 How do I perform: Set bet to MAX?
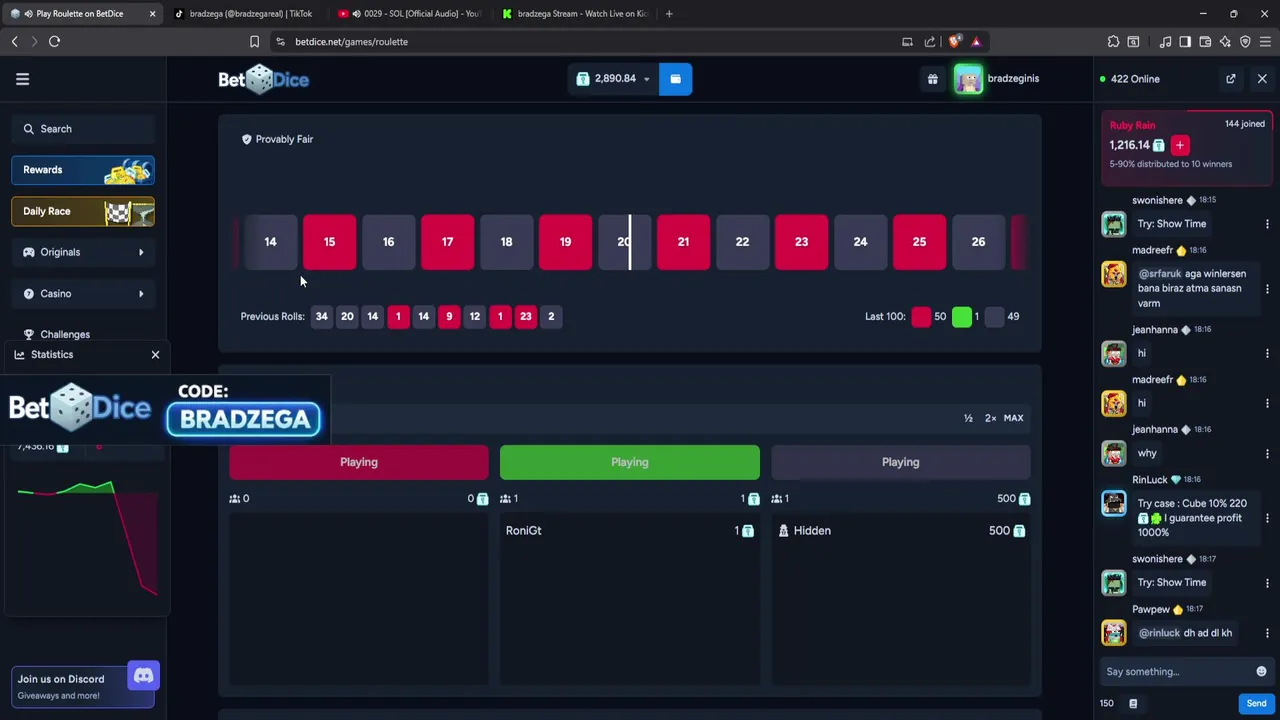(1013, 418)
